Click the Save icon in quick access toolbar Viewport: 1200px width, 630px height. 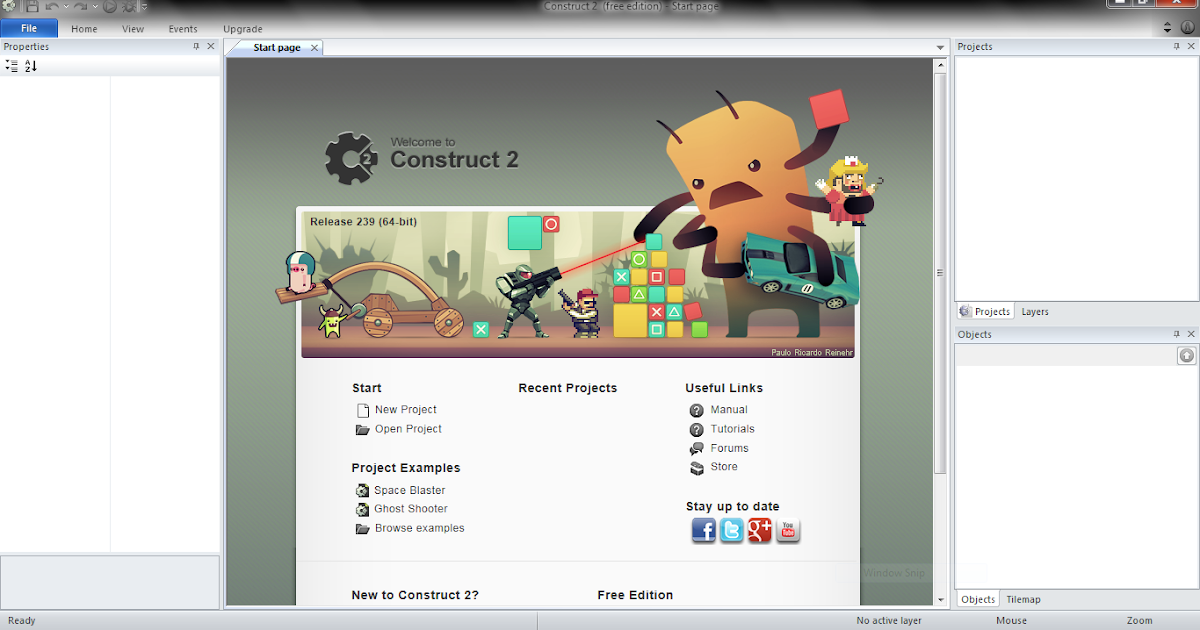coord(33,6)
